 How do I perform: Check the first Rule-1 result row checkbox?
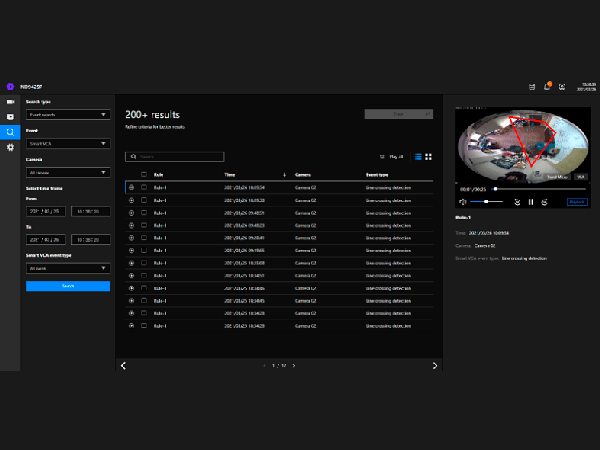(x=144, y=187)
